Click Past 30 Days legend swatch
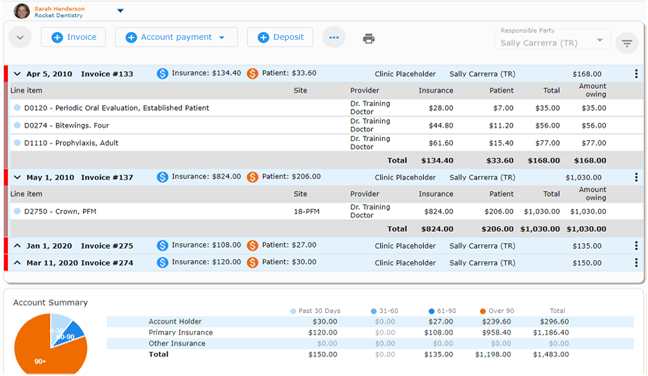This screenshot has height=376, width=648. point(293,311)
